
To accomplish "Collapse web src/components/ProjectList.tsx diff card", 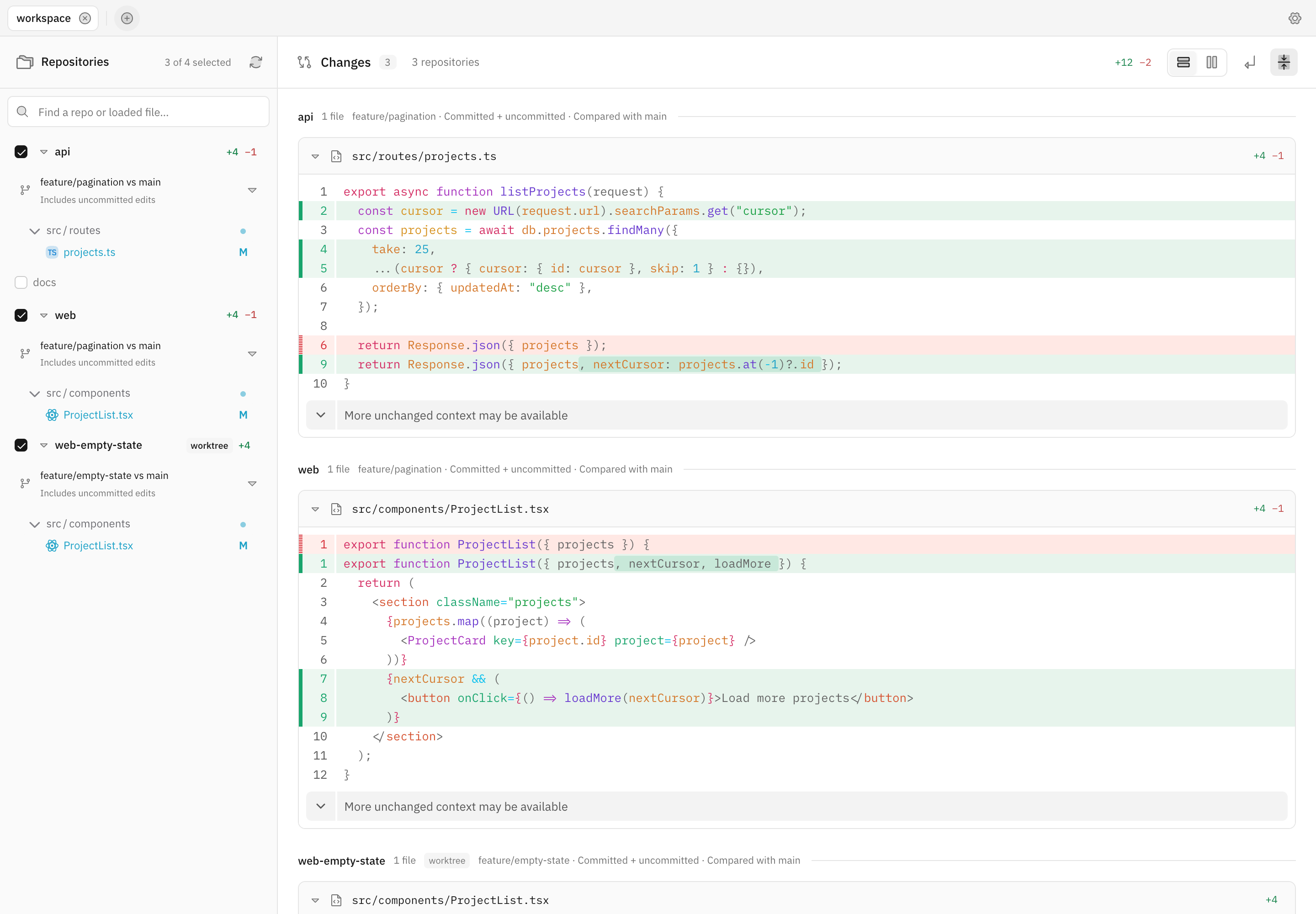I will coord(315,509).
